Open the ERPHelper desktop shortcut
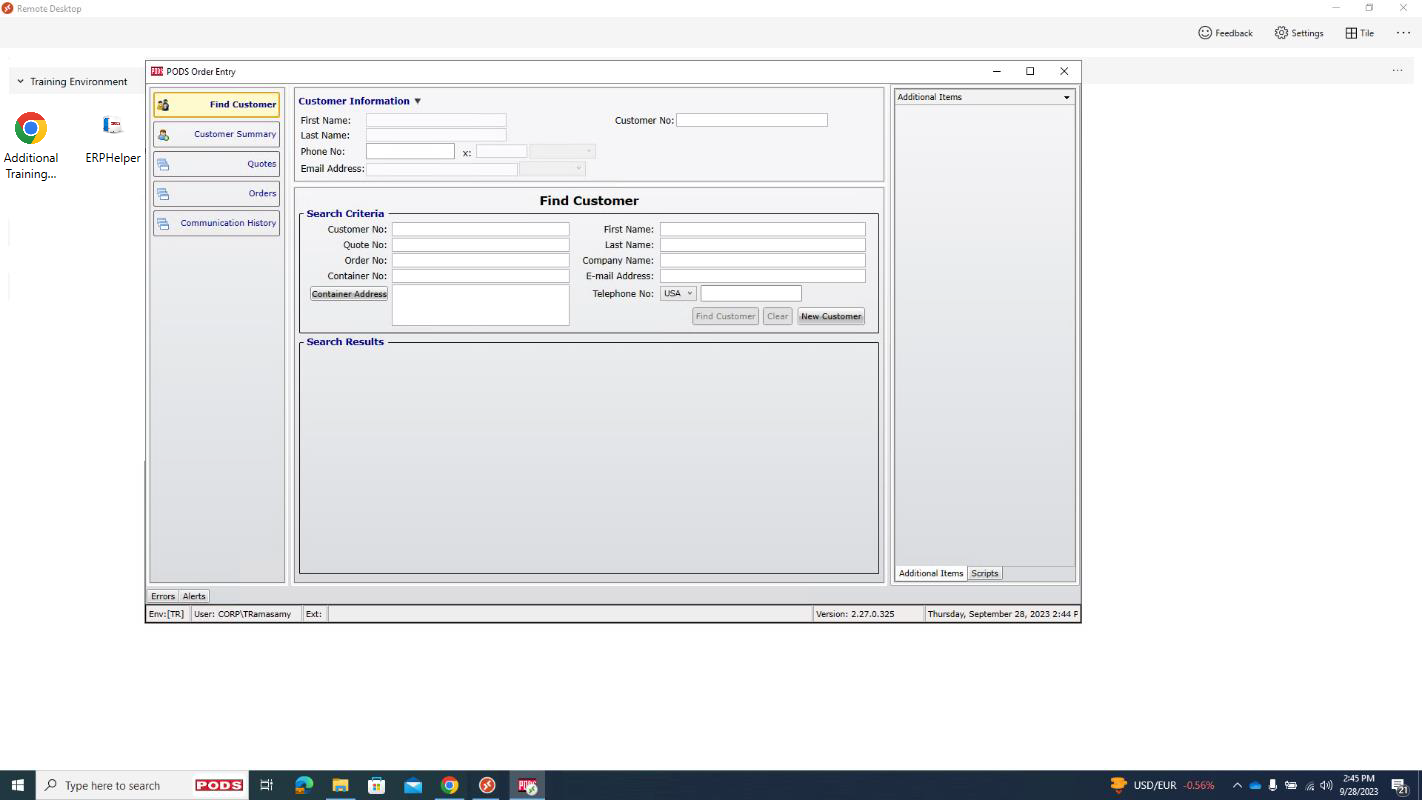 [x=113, y=138]
